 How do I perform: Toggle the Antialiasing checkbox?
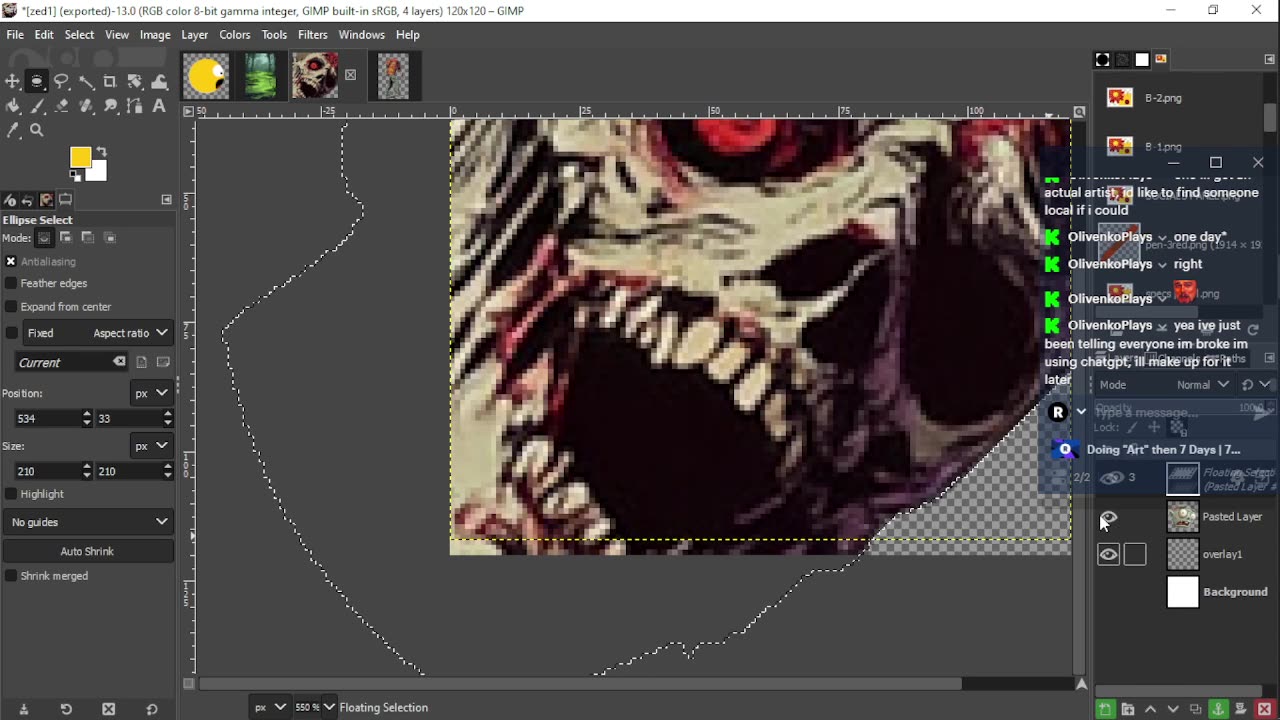(x=11, y=262)
